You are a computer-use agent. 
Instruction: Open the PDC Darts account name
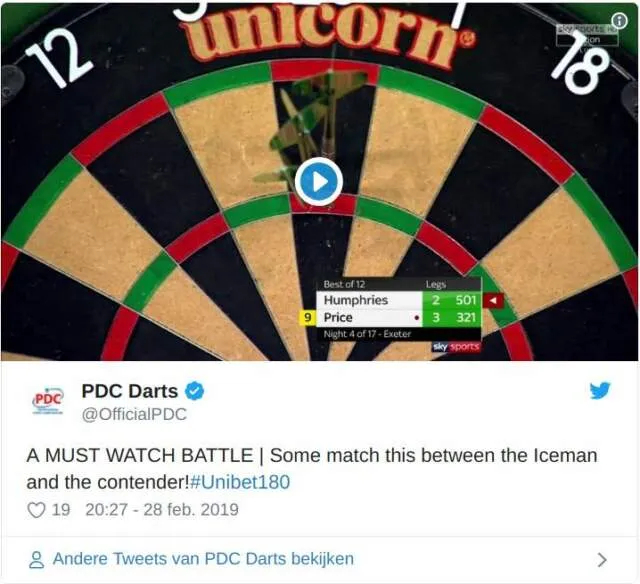(x=129, y=391)
